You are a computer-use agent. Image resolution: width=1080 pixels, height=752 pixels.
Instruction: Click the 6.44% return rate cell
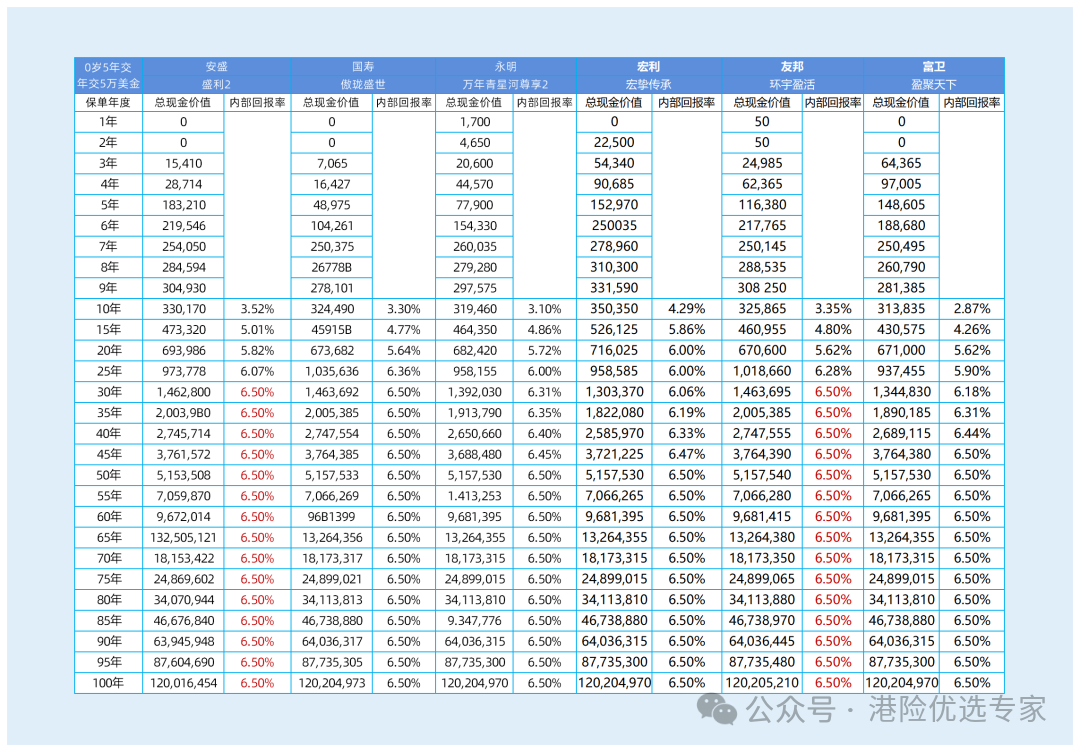tap(972, 434)
